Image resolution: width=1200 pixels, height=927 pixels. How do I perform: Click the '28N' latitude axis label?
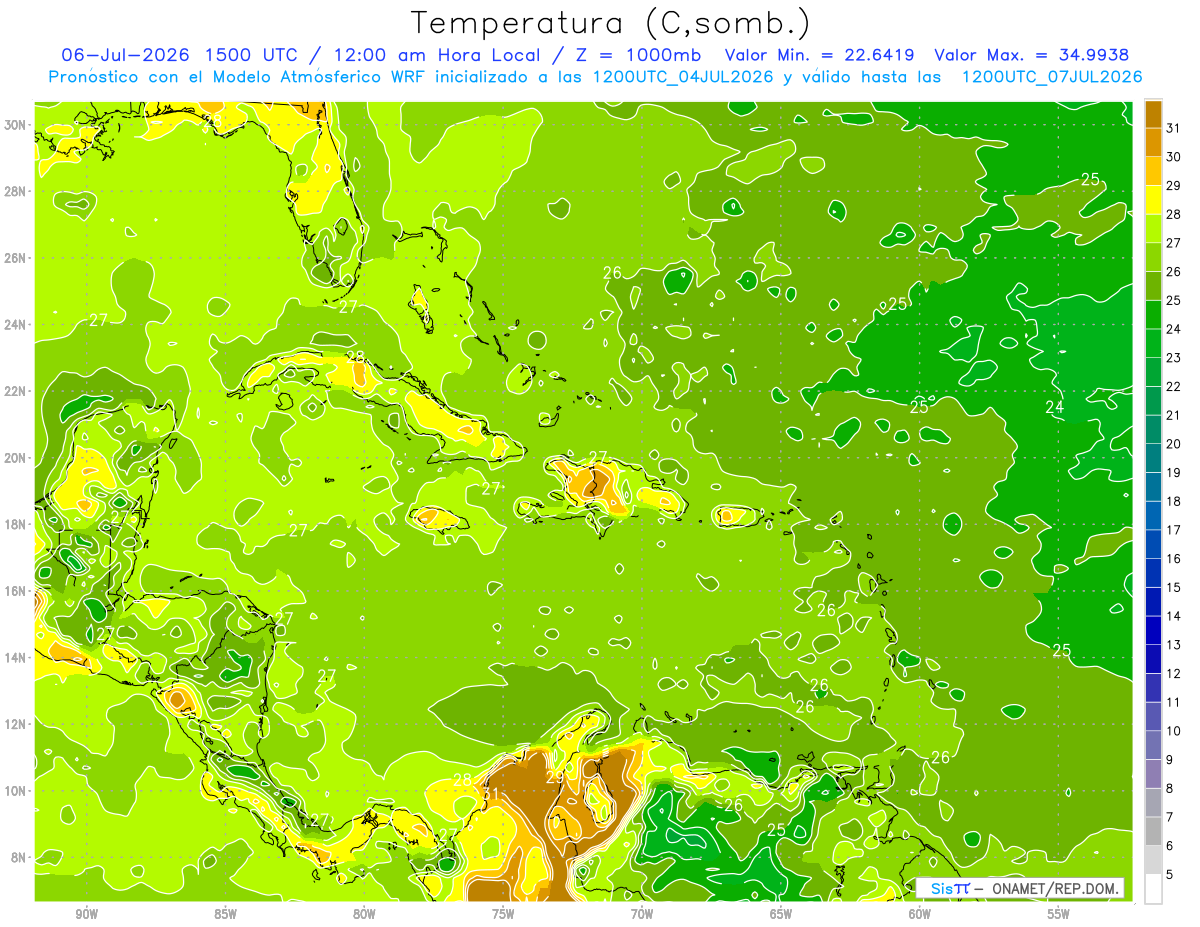pos(15,191)
